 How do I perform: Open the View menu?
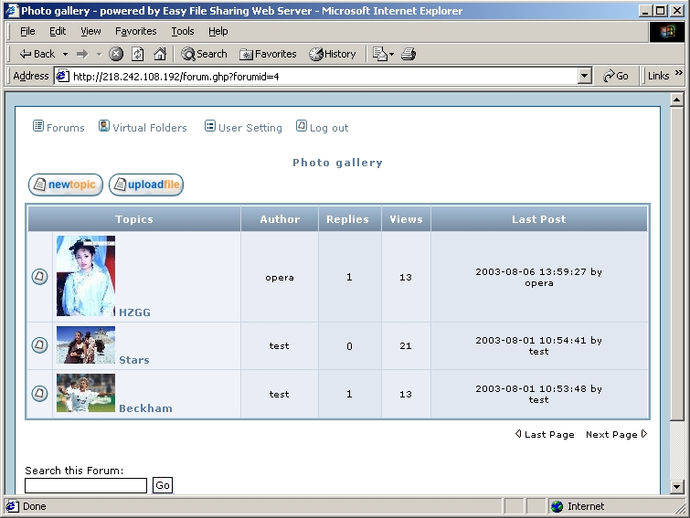91,31
